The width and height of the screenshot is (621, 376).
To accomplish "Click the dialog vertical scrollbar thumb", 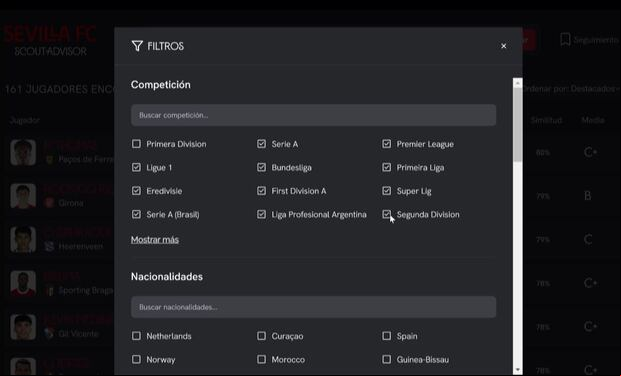I will (517, 124).
